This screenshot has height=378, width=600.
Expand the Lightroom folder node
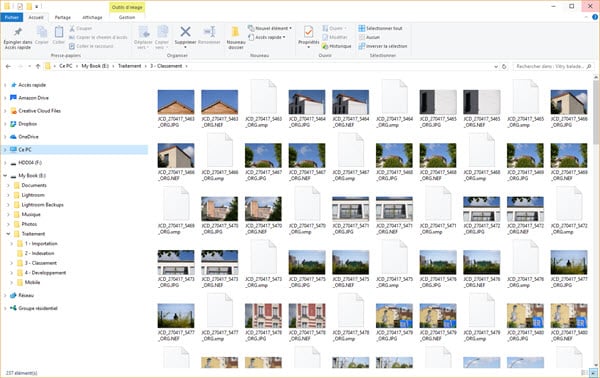tap(8, 195)
